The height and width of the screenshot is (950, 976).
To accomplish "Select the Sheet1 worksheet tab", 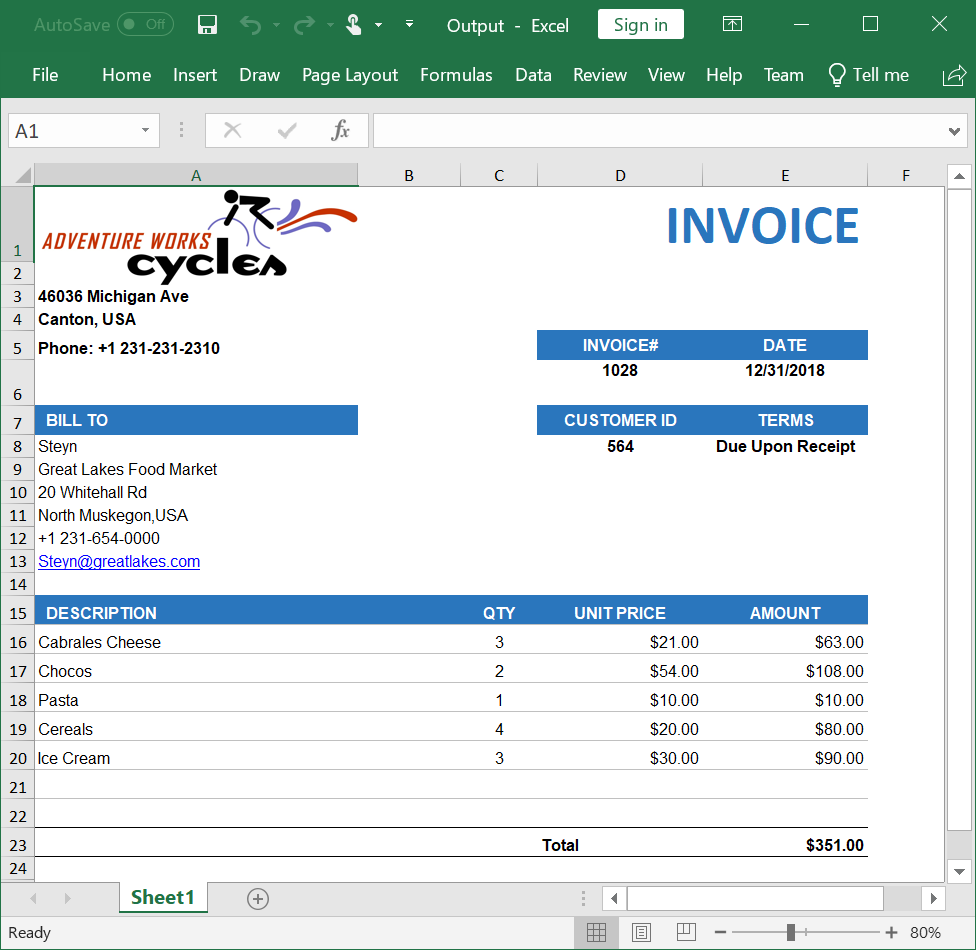I will [163, 897].
